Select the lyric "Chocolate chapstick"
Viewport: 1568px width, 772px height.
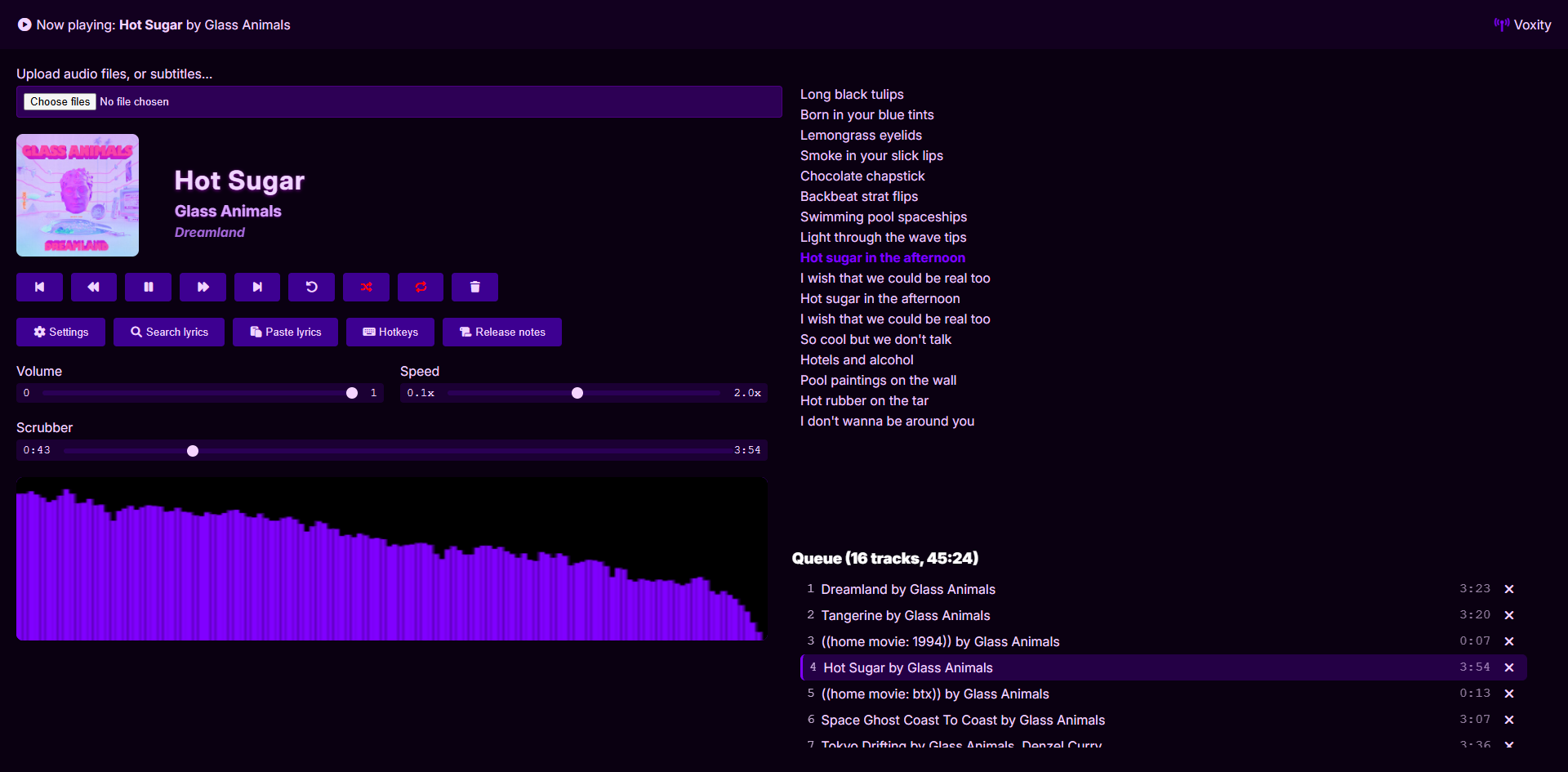tap(862, 176)
